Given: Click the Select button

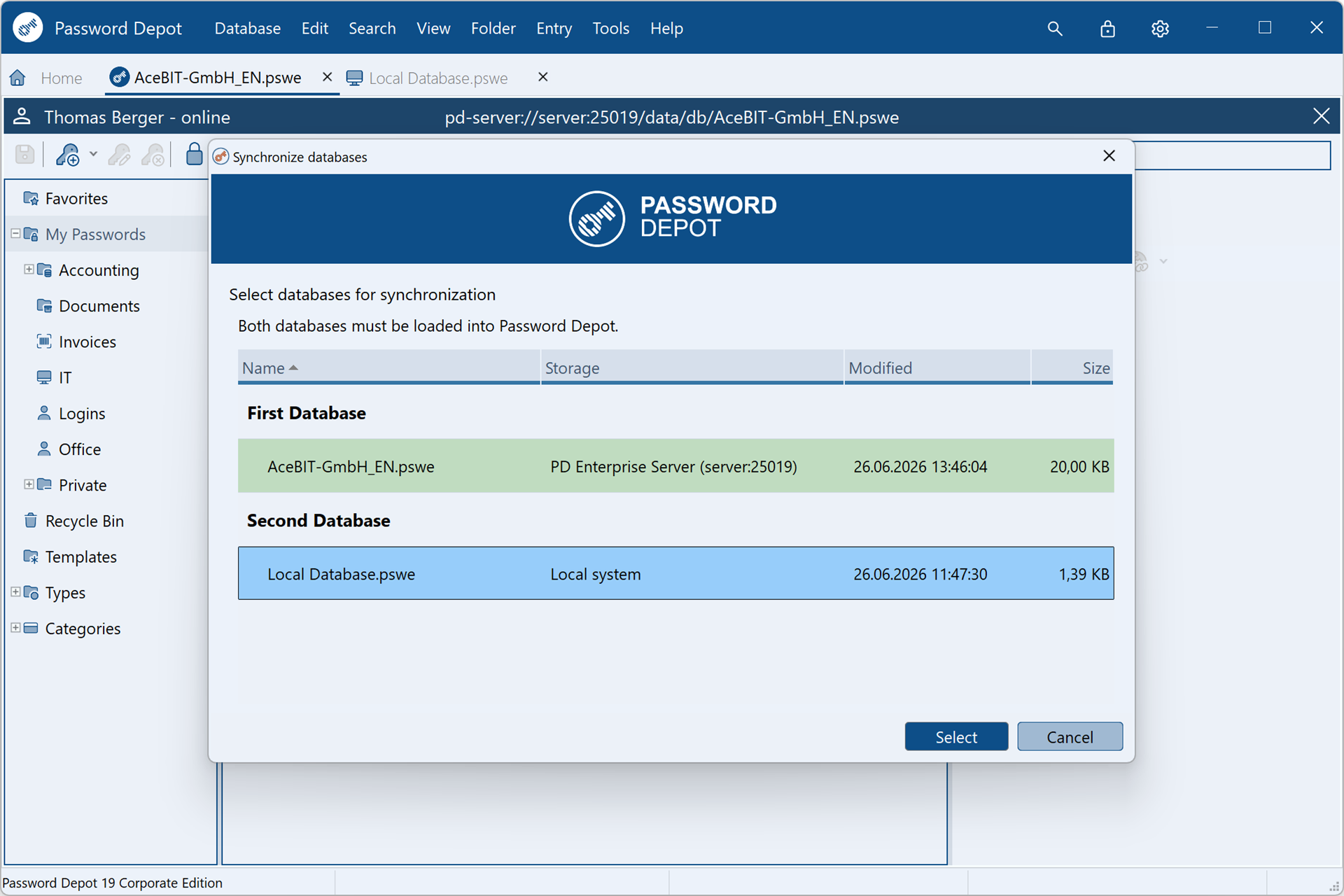Looking at the screenshot, I should point(956,736).
